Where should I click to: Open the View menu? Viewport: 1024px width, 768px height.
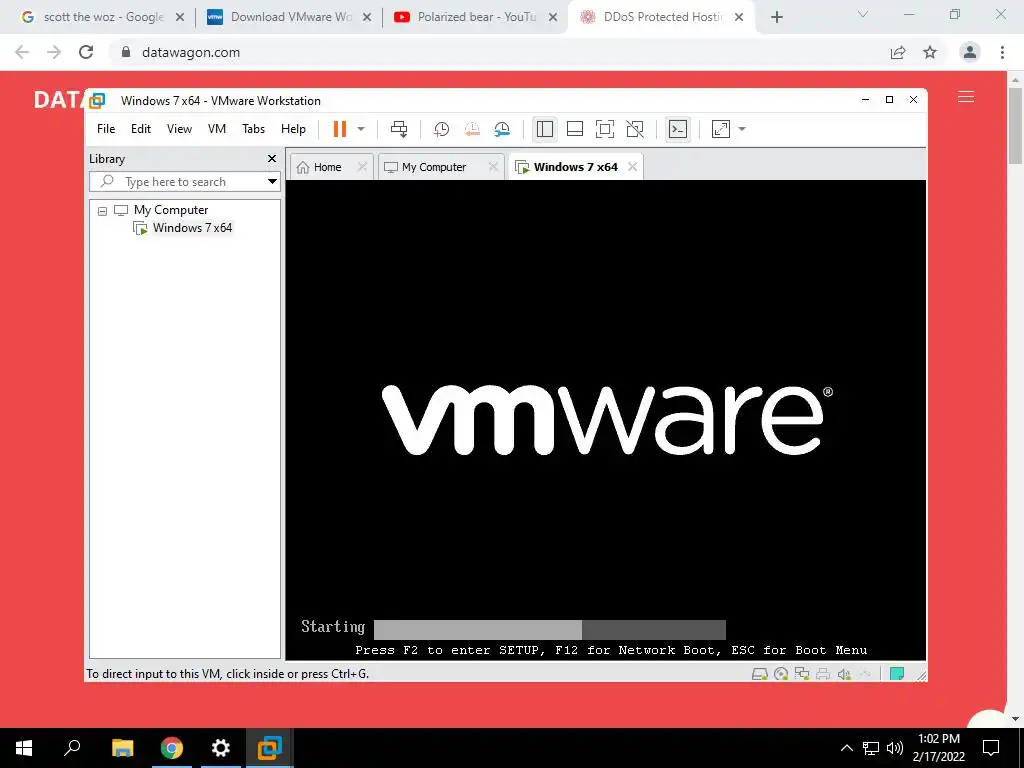[x=179, y=129]
